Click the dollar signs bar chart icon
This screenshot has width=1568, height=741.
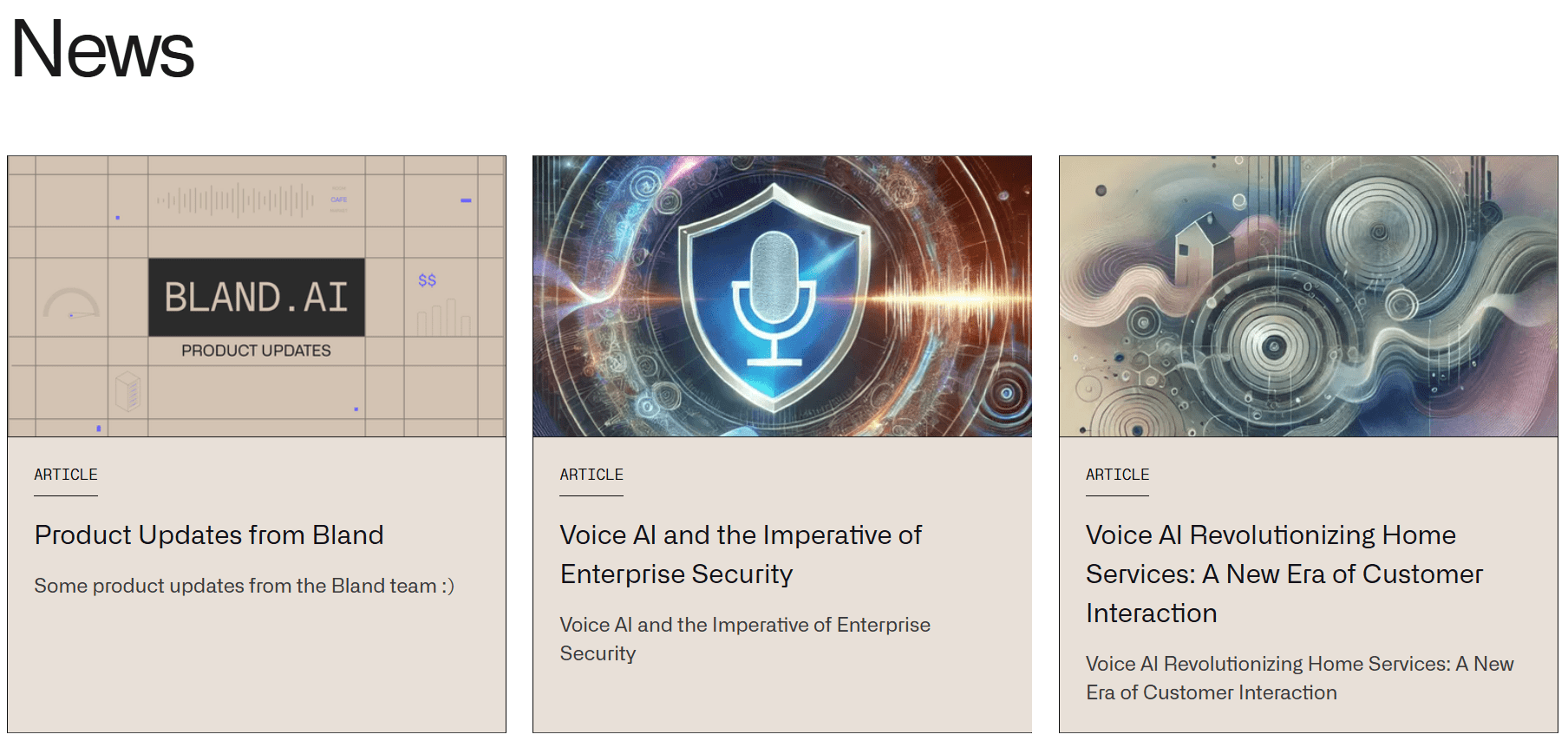pyautogui.click(x=441, y=308)
